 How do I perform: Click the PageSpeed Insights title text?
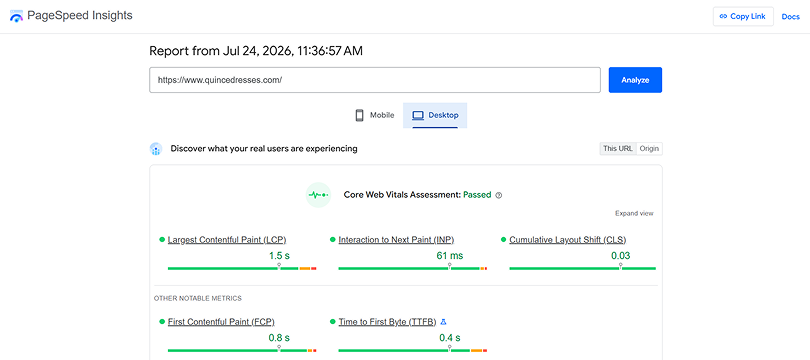pyautogui.click(x=80, y=15)
